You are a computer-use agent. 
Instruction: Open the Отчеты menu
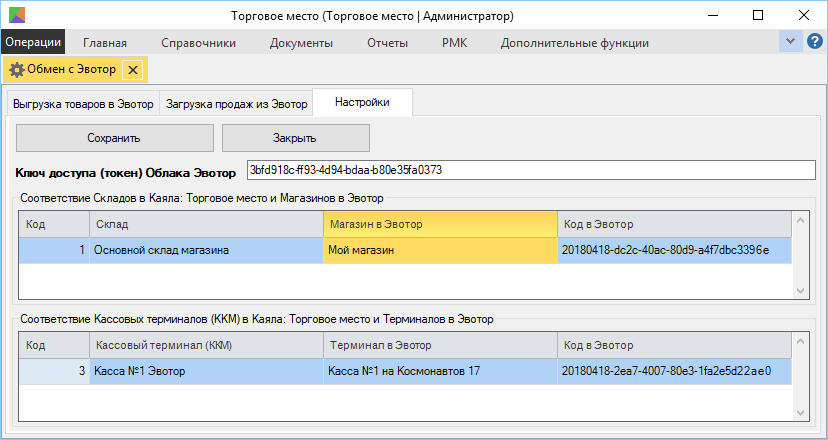pyautogui.click(x=388, y=43)
